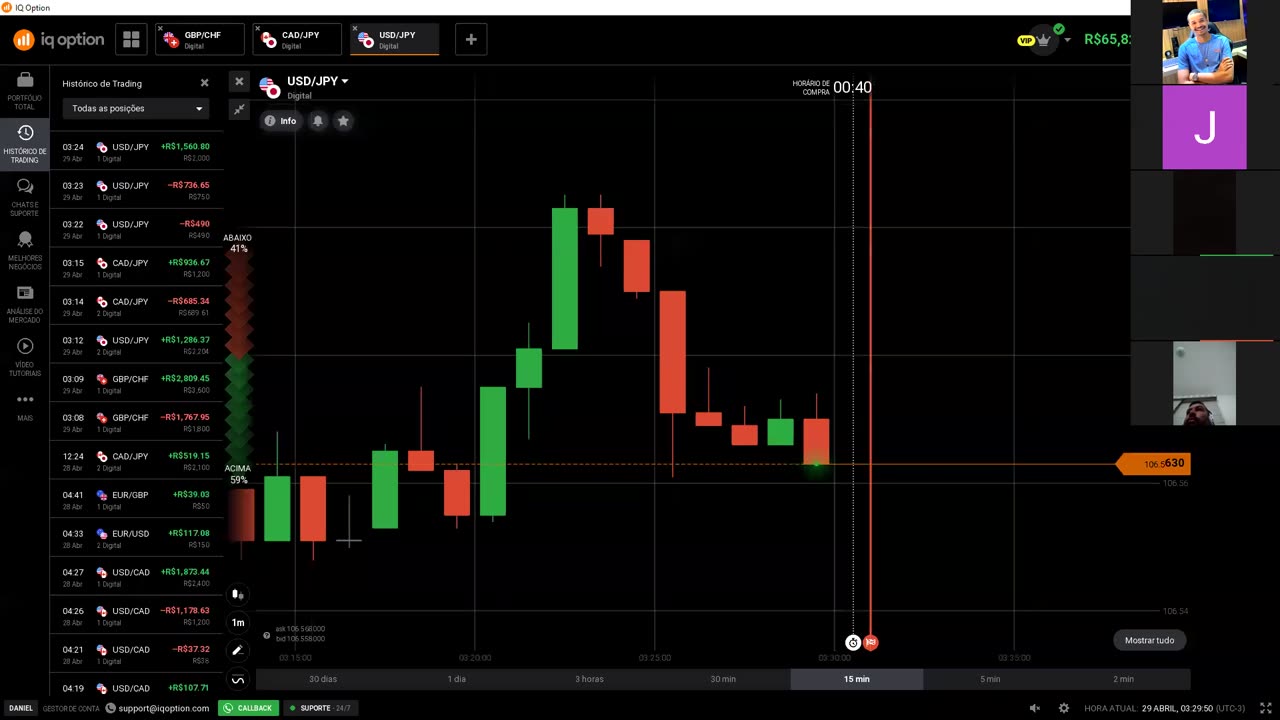This screenshot has width=1280, height=720.
Task: Click the Info button on the chart
Action: pyautogui.click(x=280, y=121)
